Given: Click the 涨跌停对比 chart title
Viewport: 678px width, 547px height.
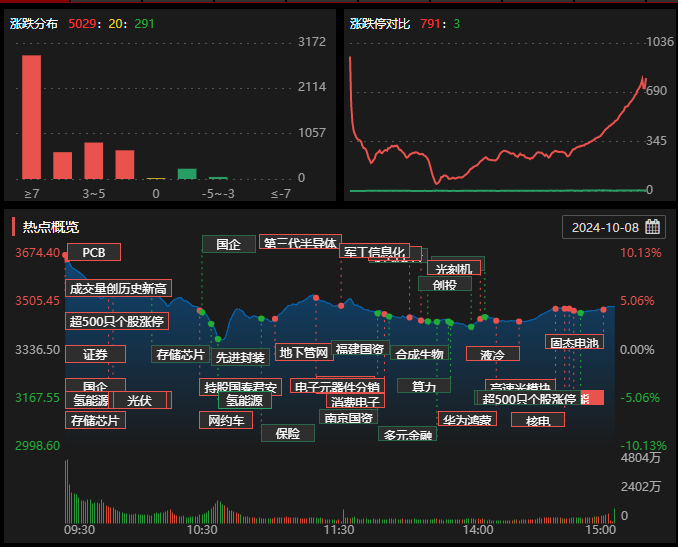Looking at the screenshot, I should click(x=380, y=23).
